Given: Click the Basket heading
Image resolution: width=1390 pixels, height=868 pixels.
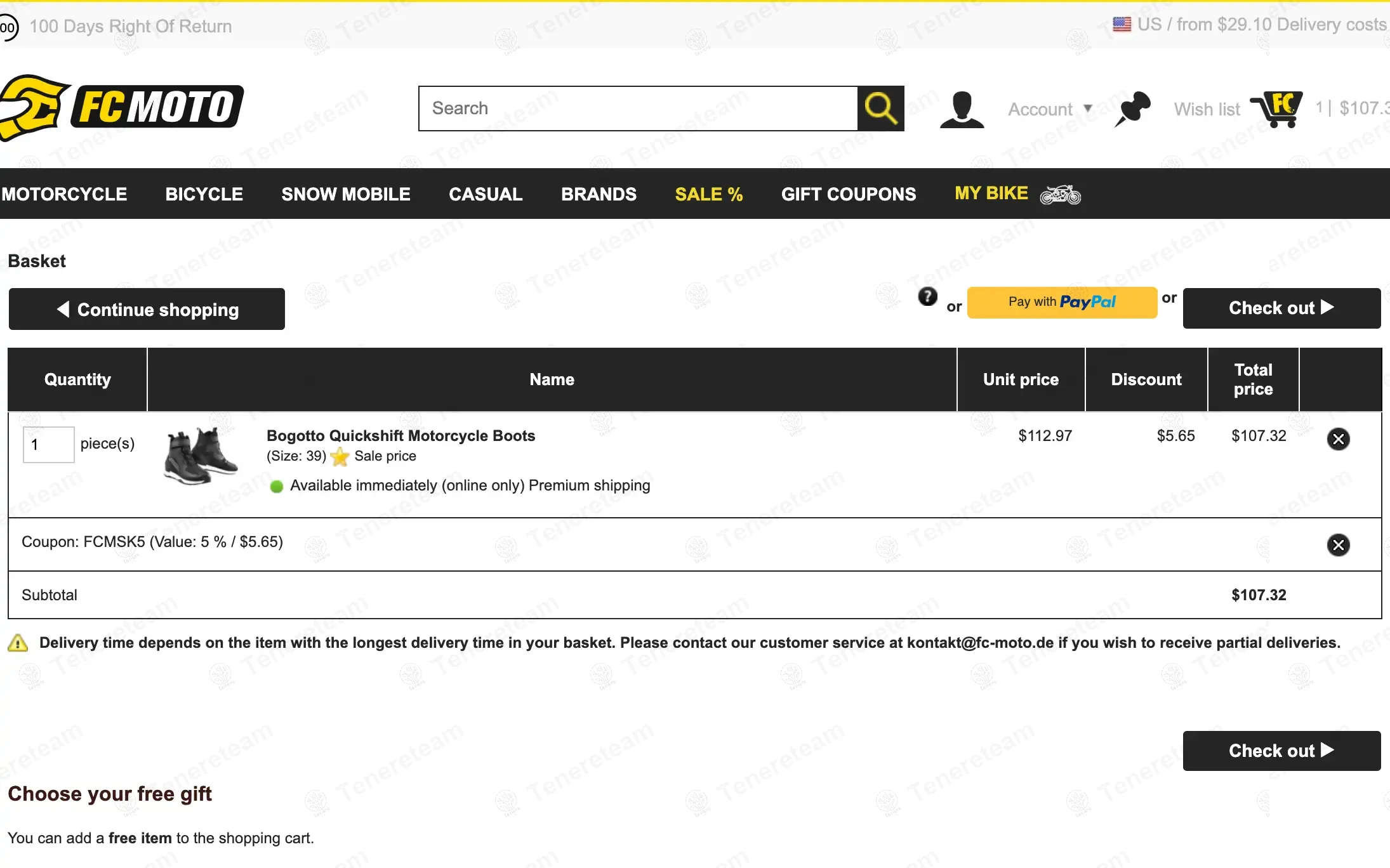Looking at the screenshot, I should pyautogui.click(x=37, y=261).
